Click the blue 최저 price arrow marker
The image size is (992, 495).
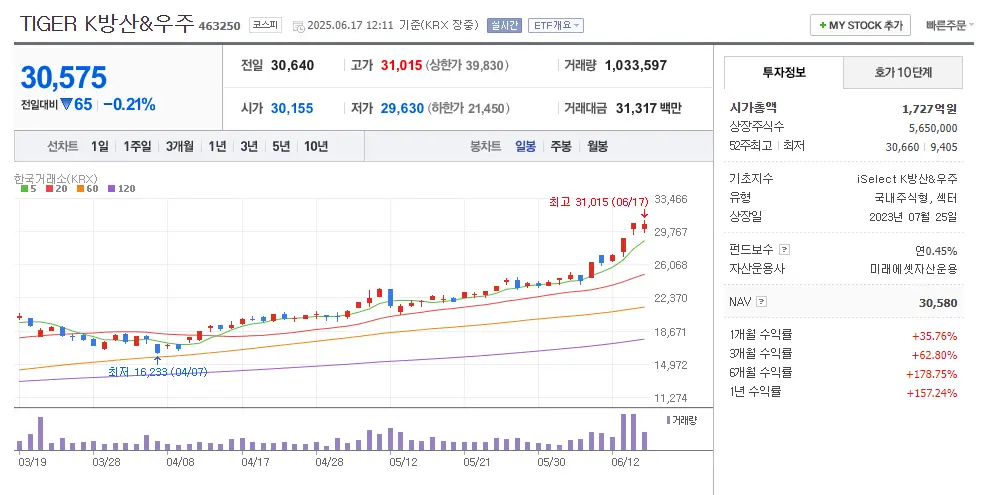[x=157, y=358]
